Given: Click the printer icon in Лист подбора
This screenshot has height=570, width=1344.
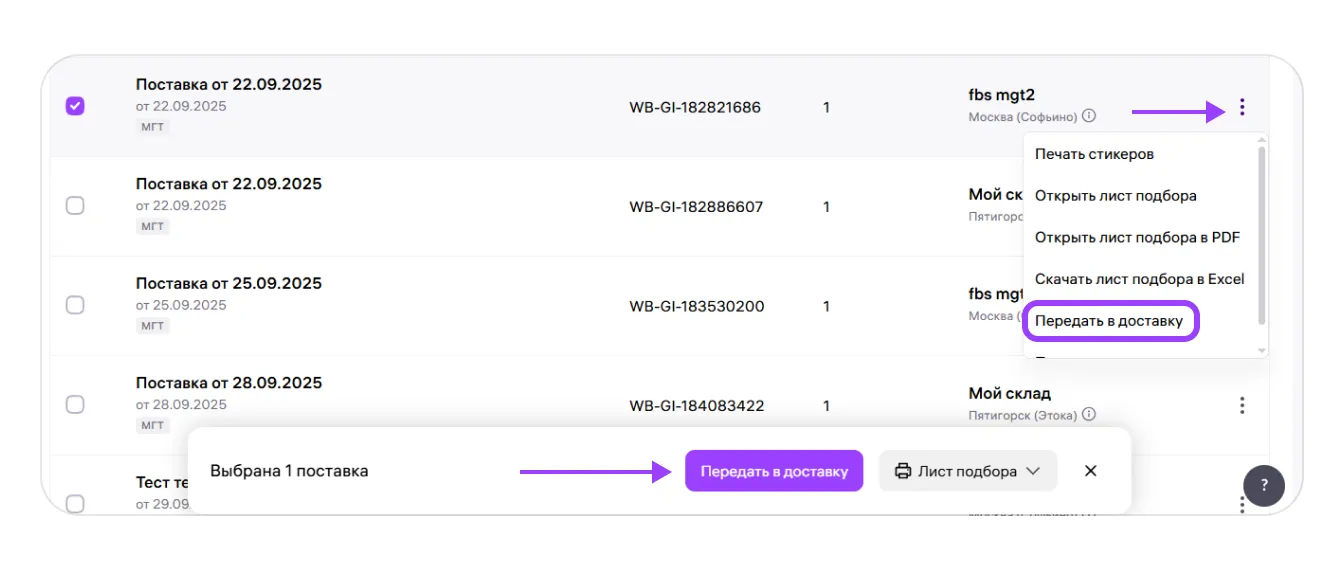Looking at the screenshot, I should coord(903,471).
